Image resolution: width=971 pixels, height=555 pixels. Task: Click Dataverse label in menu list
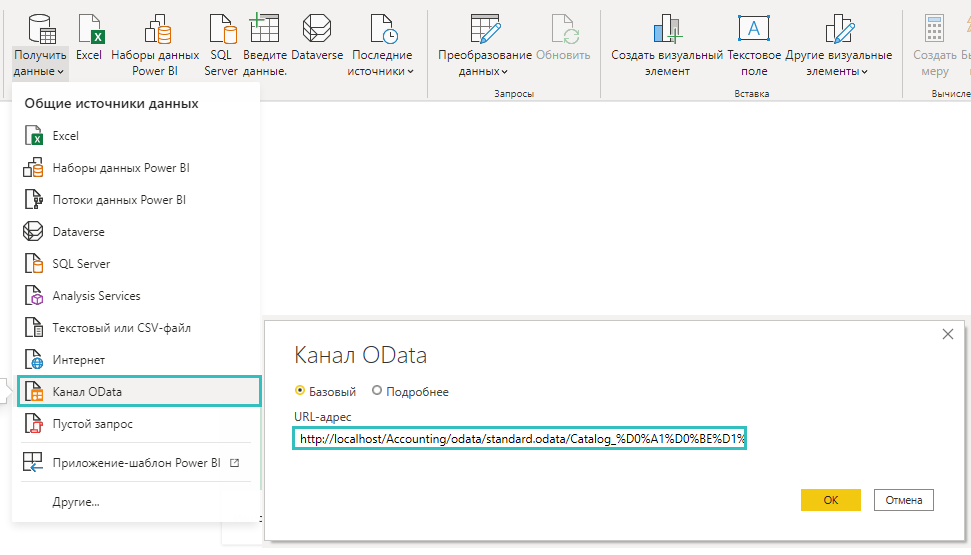coord(79,232)
